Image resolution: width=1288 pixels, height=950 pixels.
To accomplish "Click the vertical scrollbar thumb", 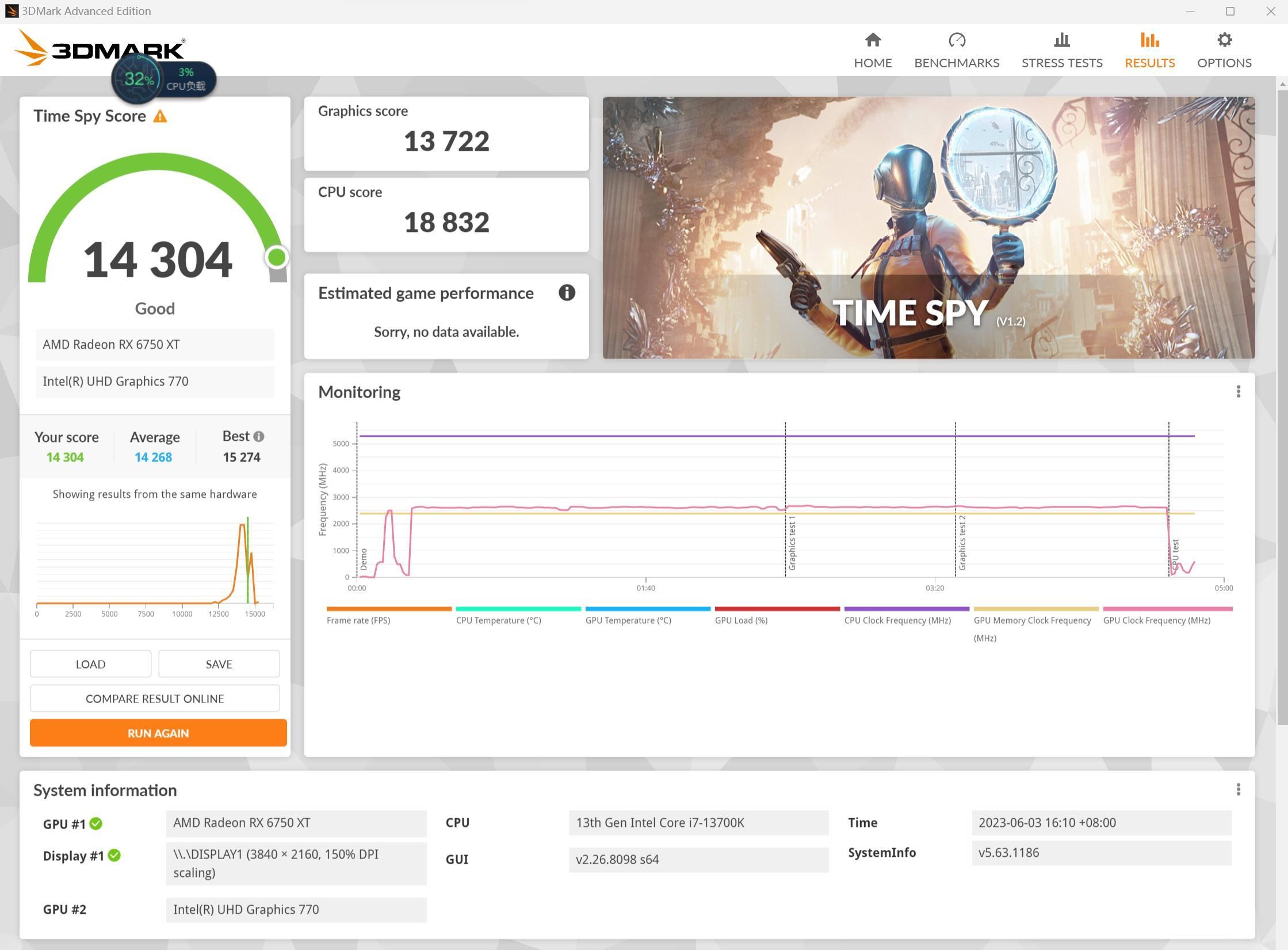I will tap(1282, 409).
